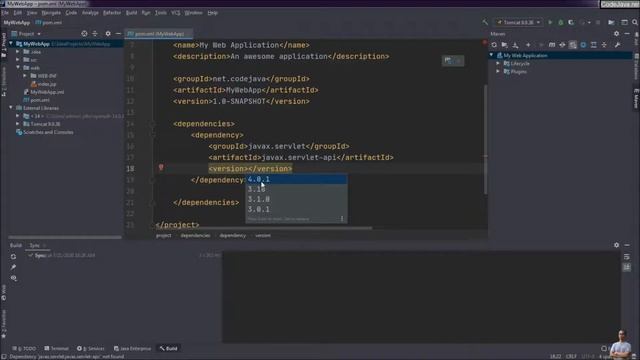Select Tomcat 9.0.36 library in project tree
The width and height of the screenshot is (640, 360).
42,124
